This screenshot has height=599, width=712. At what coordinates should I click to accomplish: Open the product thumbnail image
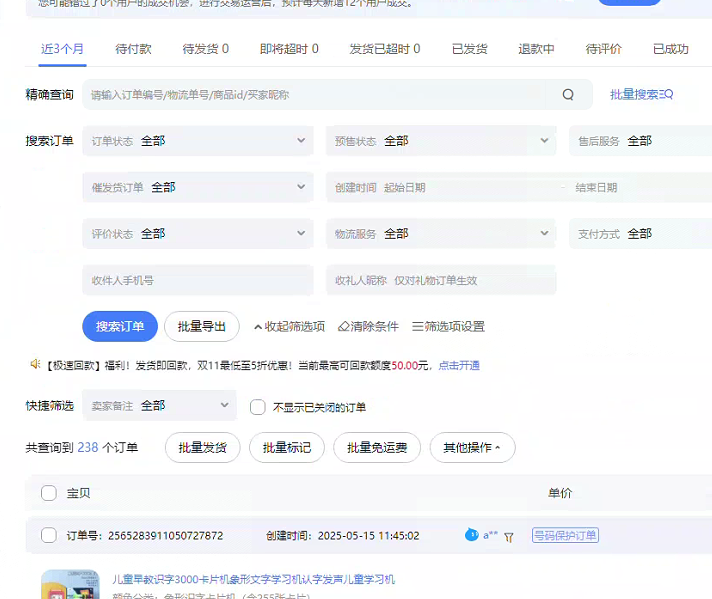tap(70, 585)
